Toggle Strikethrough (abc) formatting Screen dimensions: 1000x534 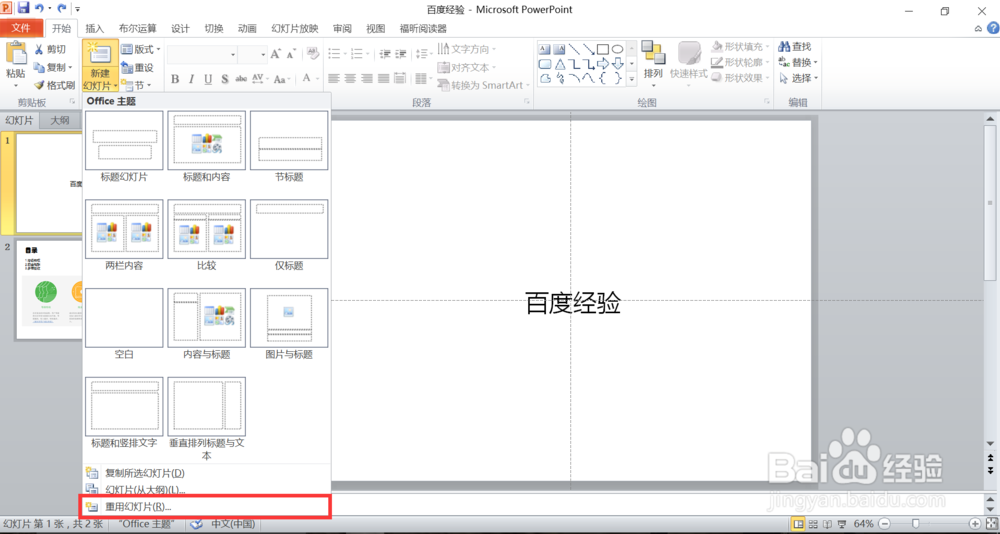point(241,79)
